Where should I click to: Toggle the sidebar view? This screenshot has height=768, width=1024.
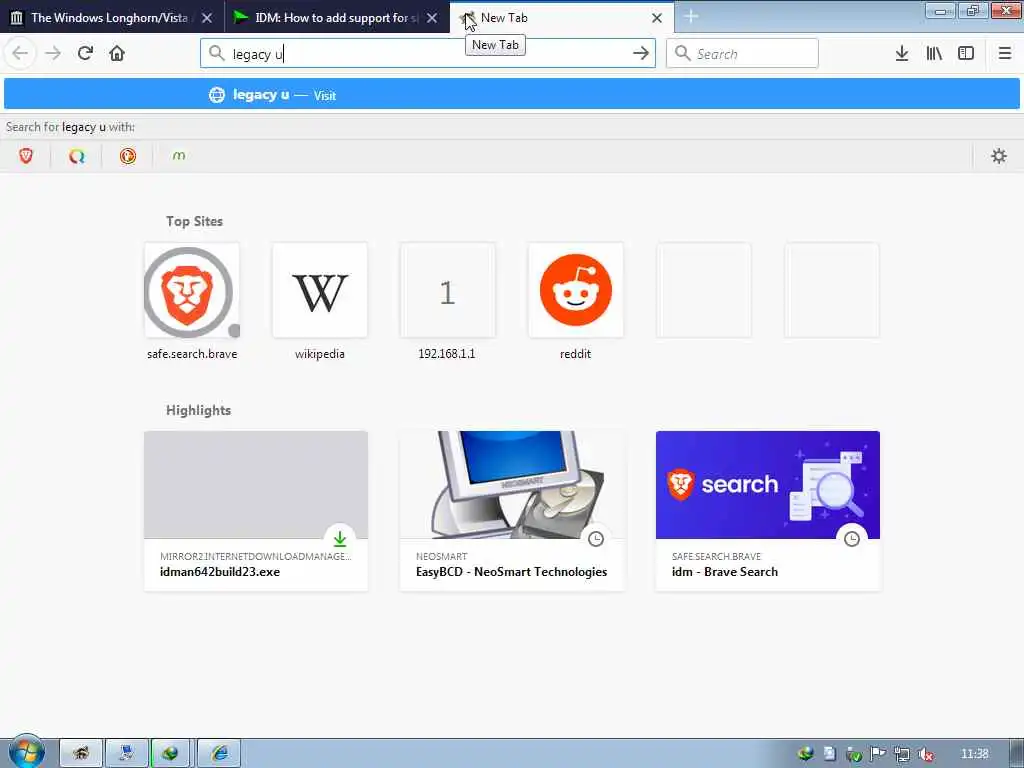966,54
